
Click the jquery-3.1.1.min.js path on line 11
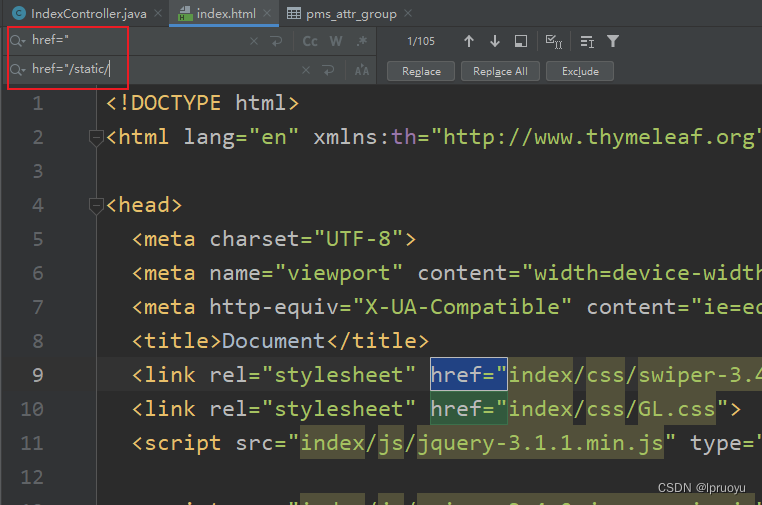[x=540, y=443]
